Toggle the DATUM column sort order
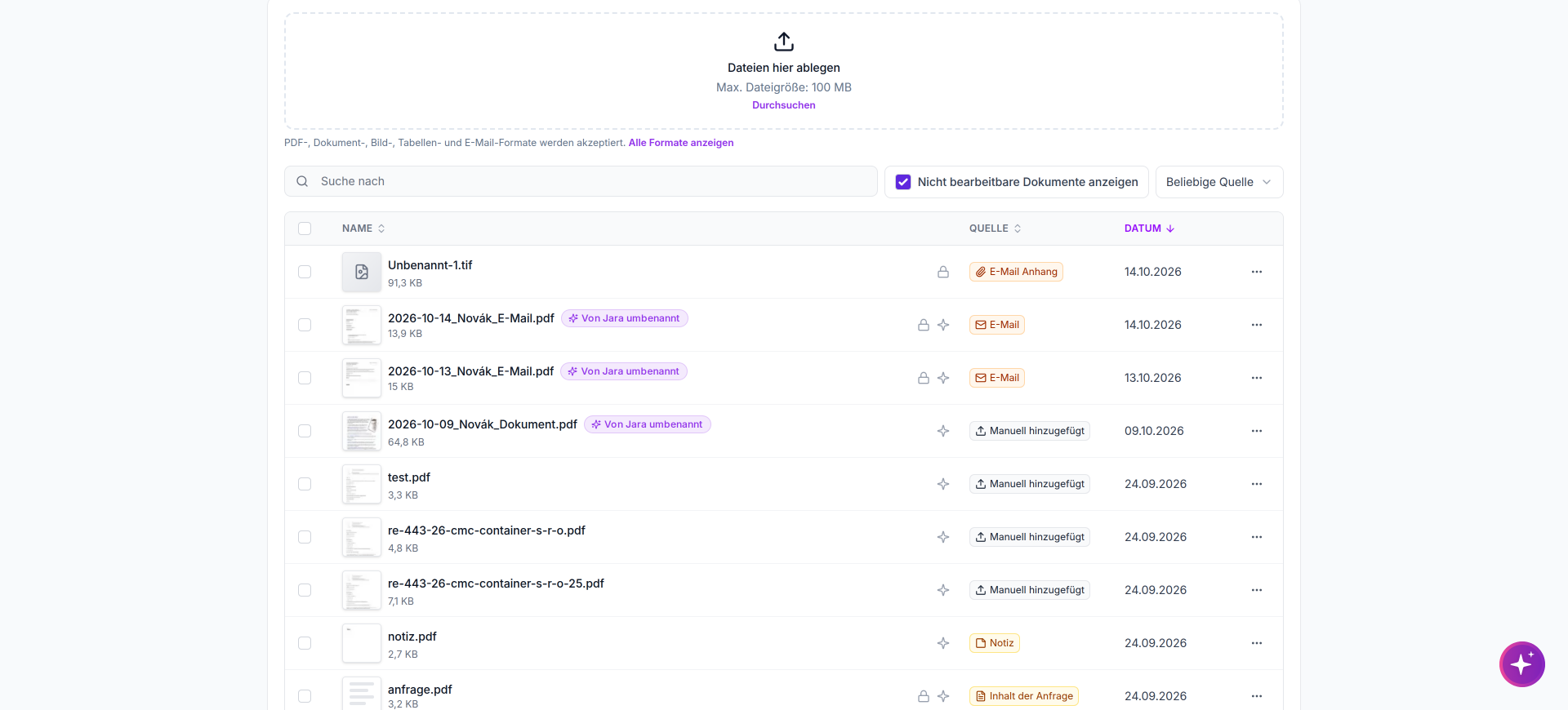1568x710 pixels. coord(1149,229)
